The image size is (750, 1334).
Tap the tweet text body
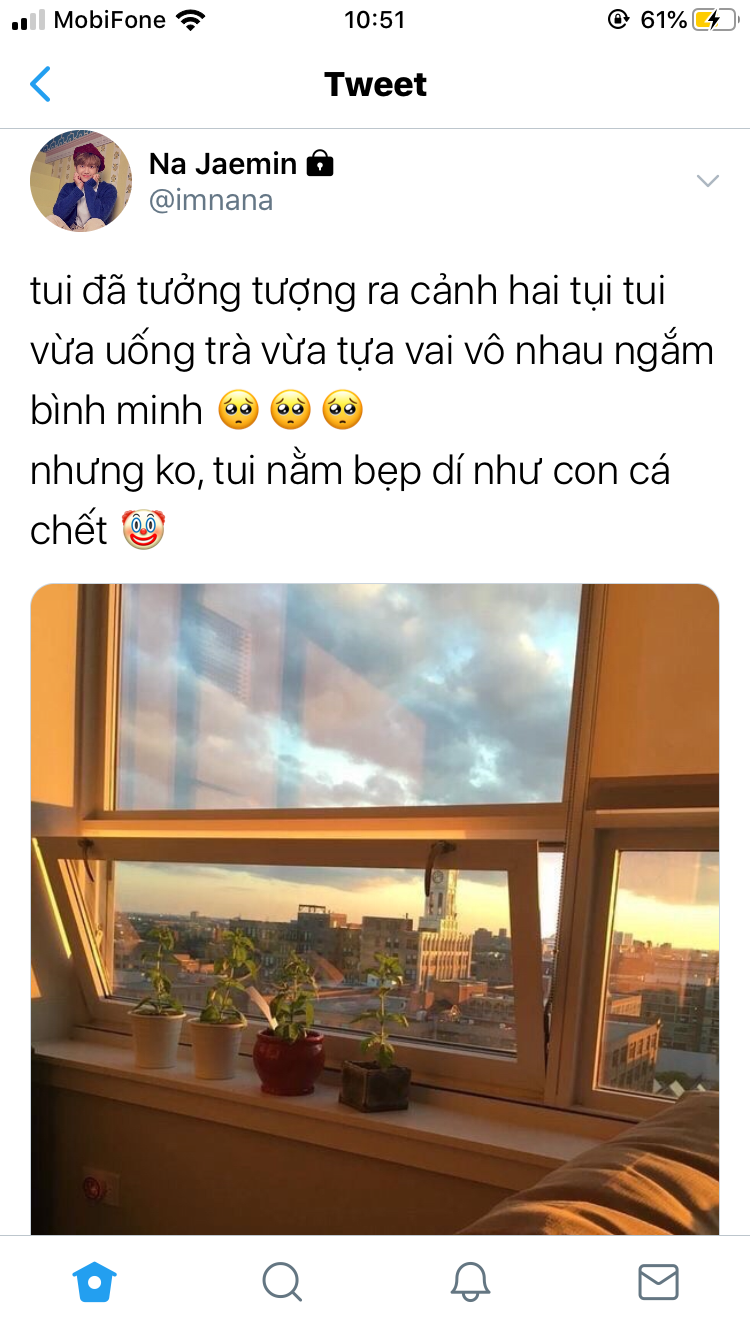(372, 411)
